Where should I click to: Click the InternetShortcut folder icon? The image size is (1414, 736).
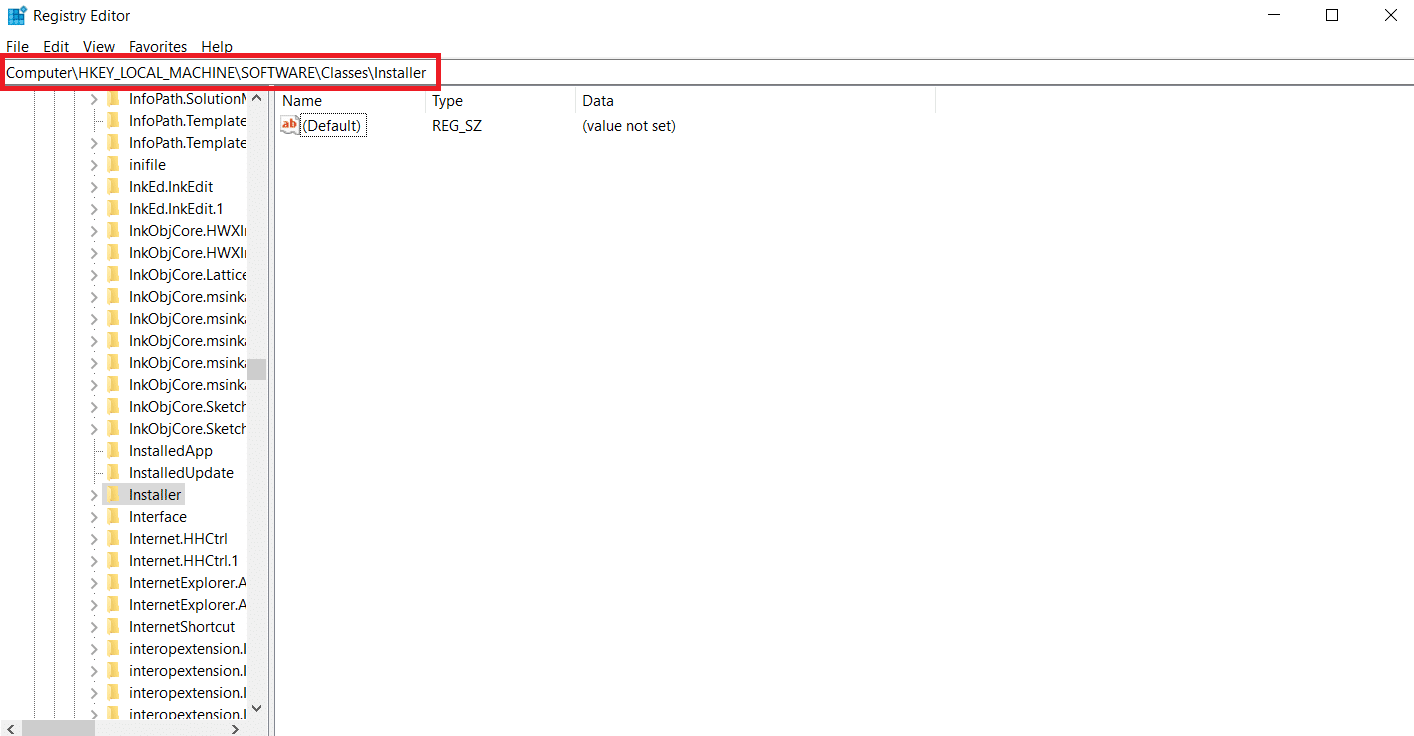pos(113,626)
